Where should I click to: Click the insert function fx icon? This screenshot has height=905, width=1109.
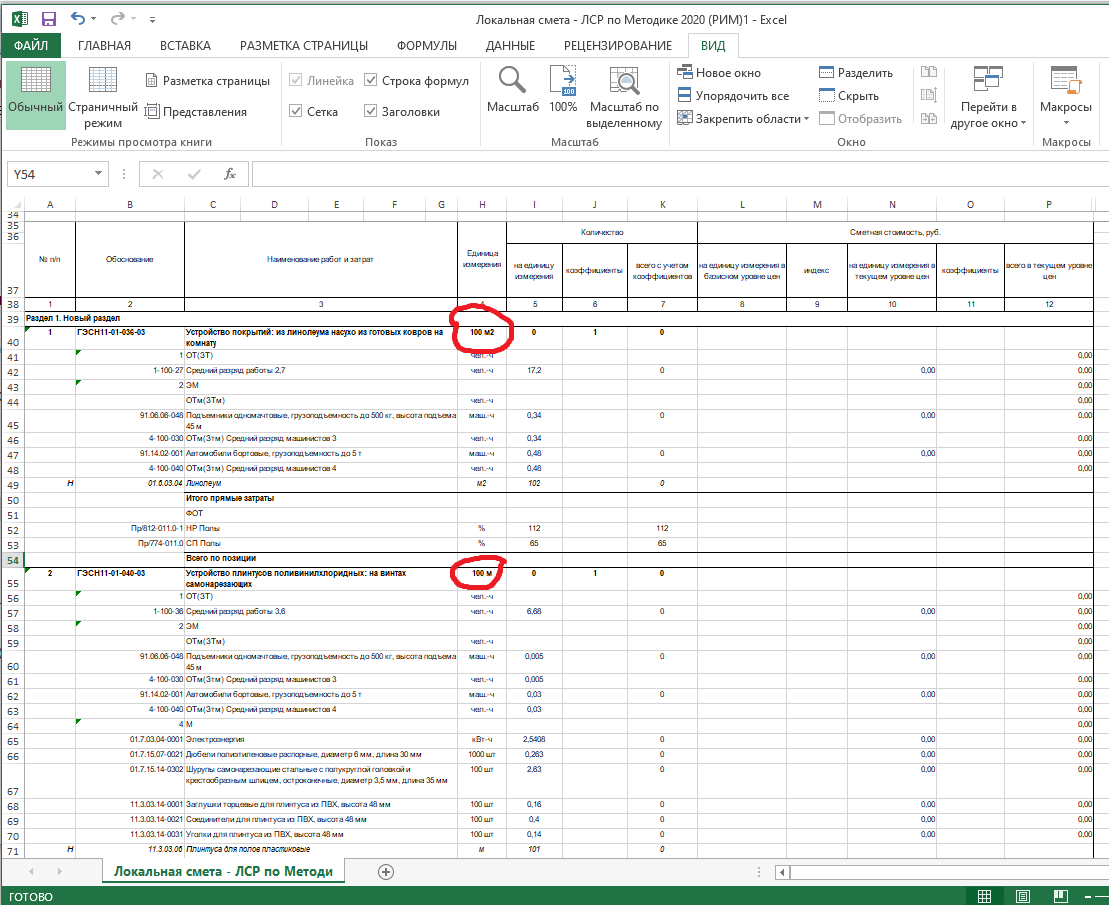230,174
